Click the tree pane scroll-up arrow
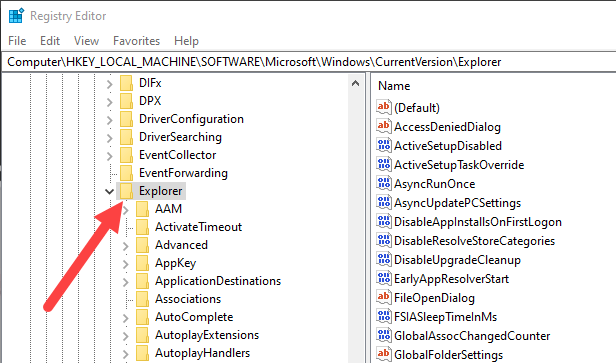This screenshot has width=616, height=363. (x=356, y=83)
